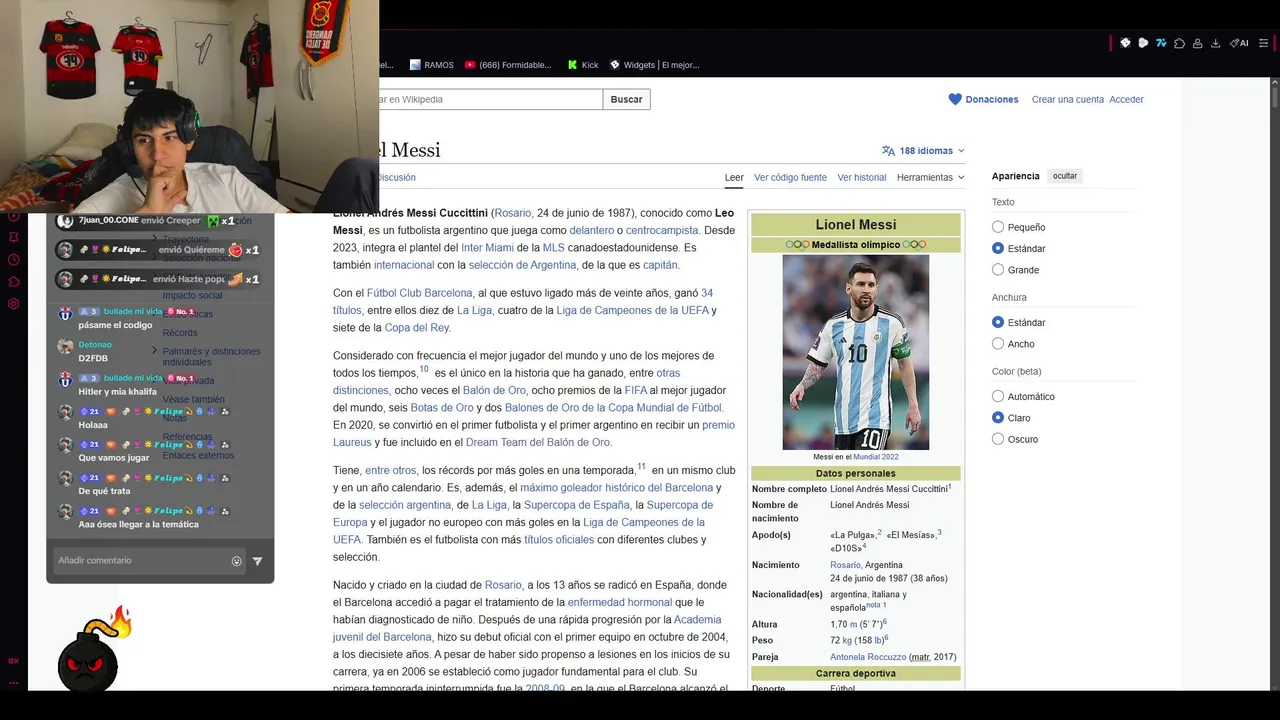Expand the Herramientas dropdown
The width and height of the screenshot is (1280, 720).
[x=930, y=177]
